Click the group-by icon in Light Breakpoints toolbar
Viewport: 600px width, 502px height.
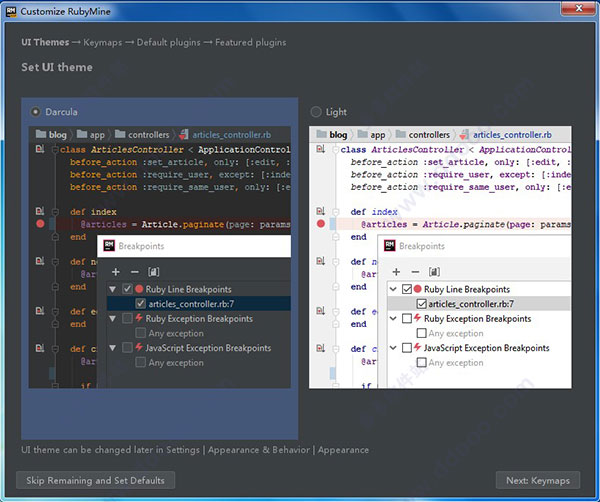pyautogui.click(x=434, y=272)
